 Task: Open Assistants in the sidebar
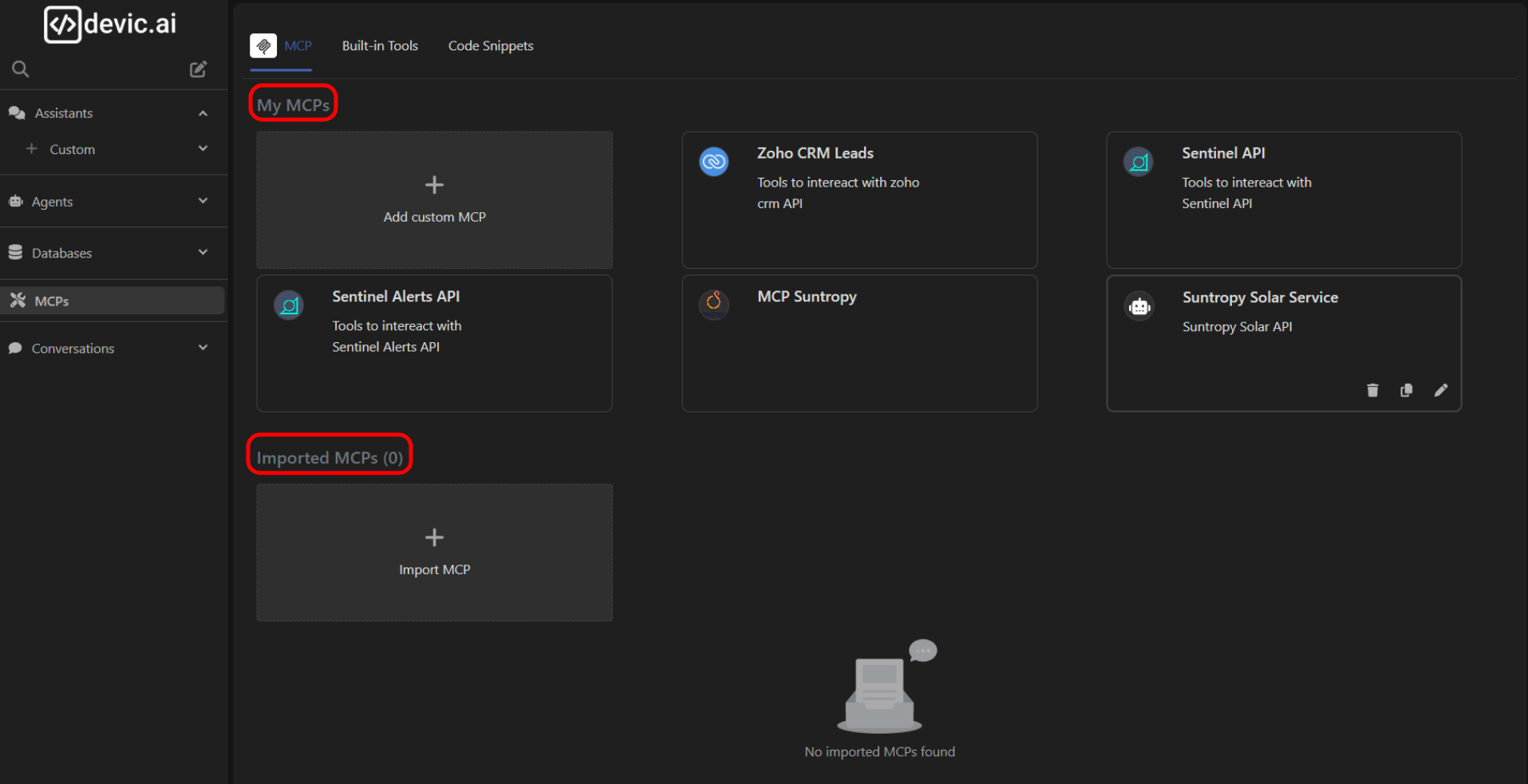(64, 113)
